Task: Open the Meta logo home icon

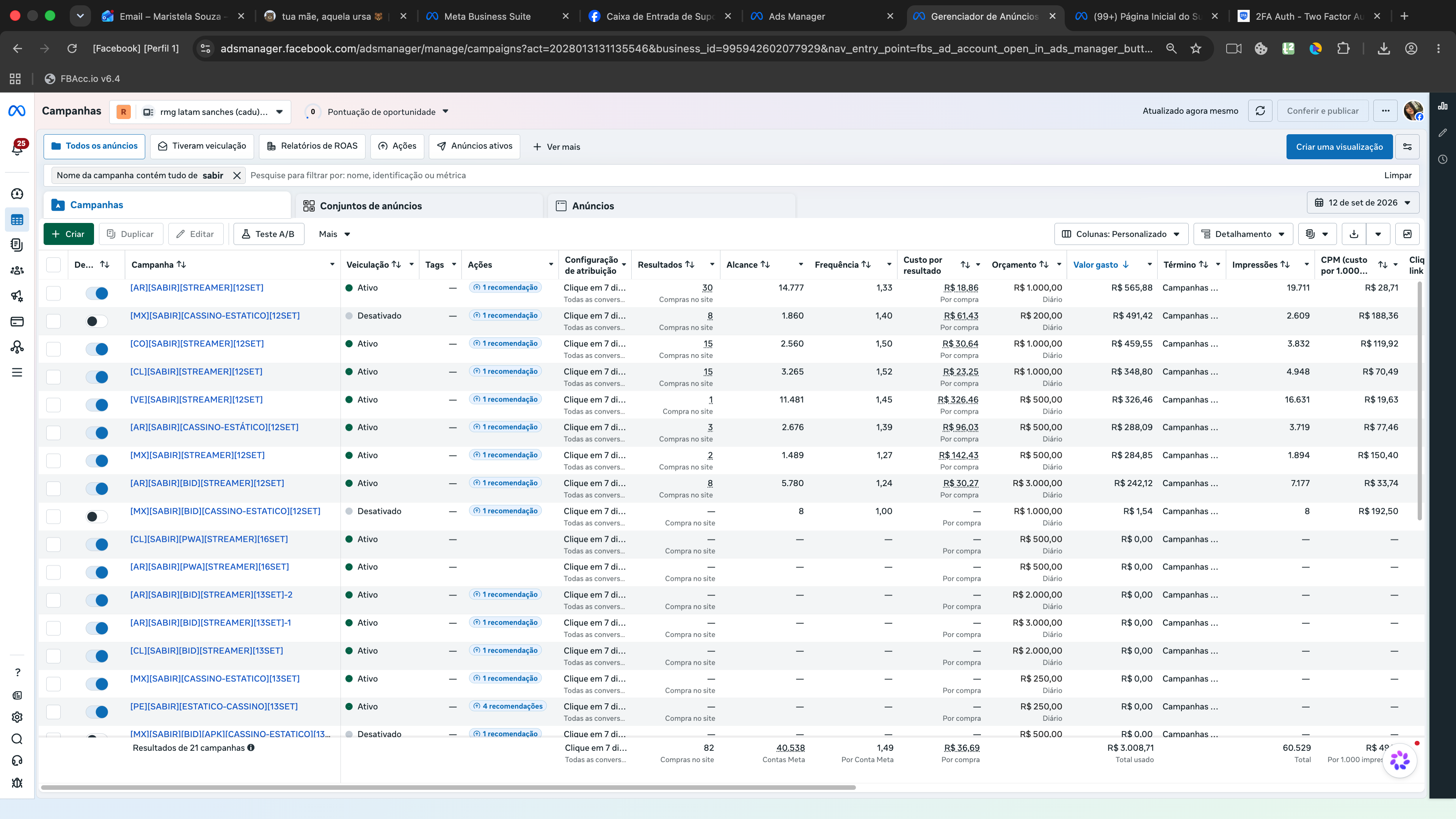Action: pyautogui.click(x=17, y=111)
